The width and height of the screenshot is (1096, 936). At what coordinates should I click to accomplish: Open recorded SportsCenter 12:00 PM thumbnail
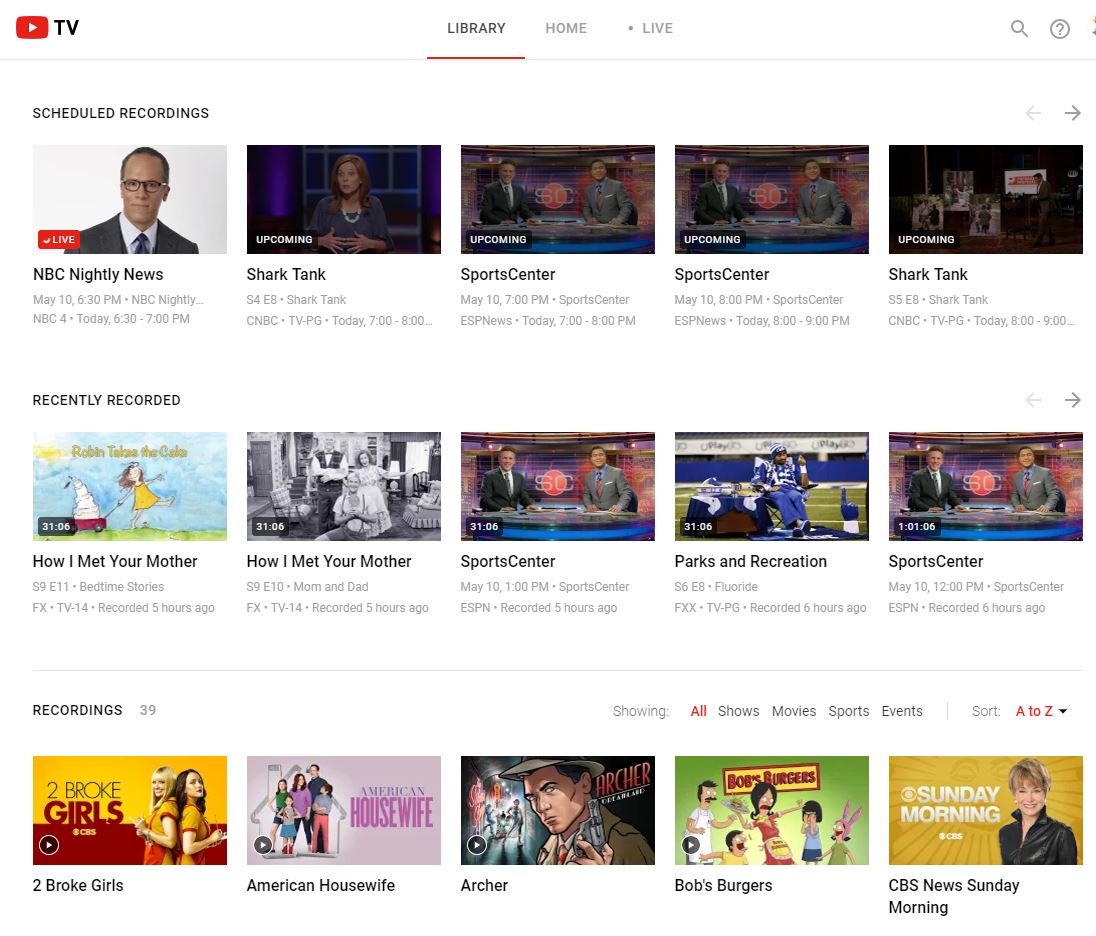coord(986,487)
